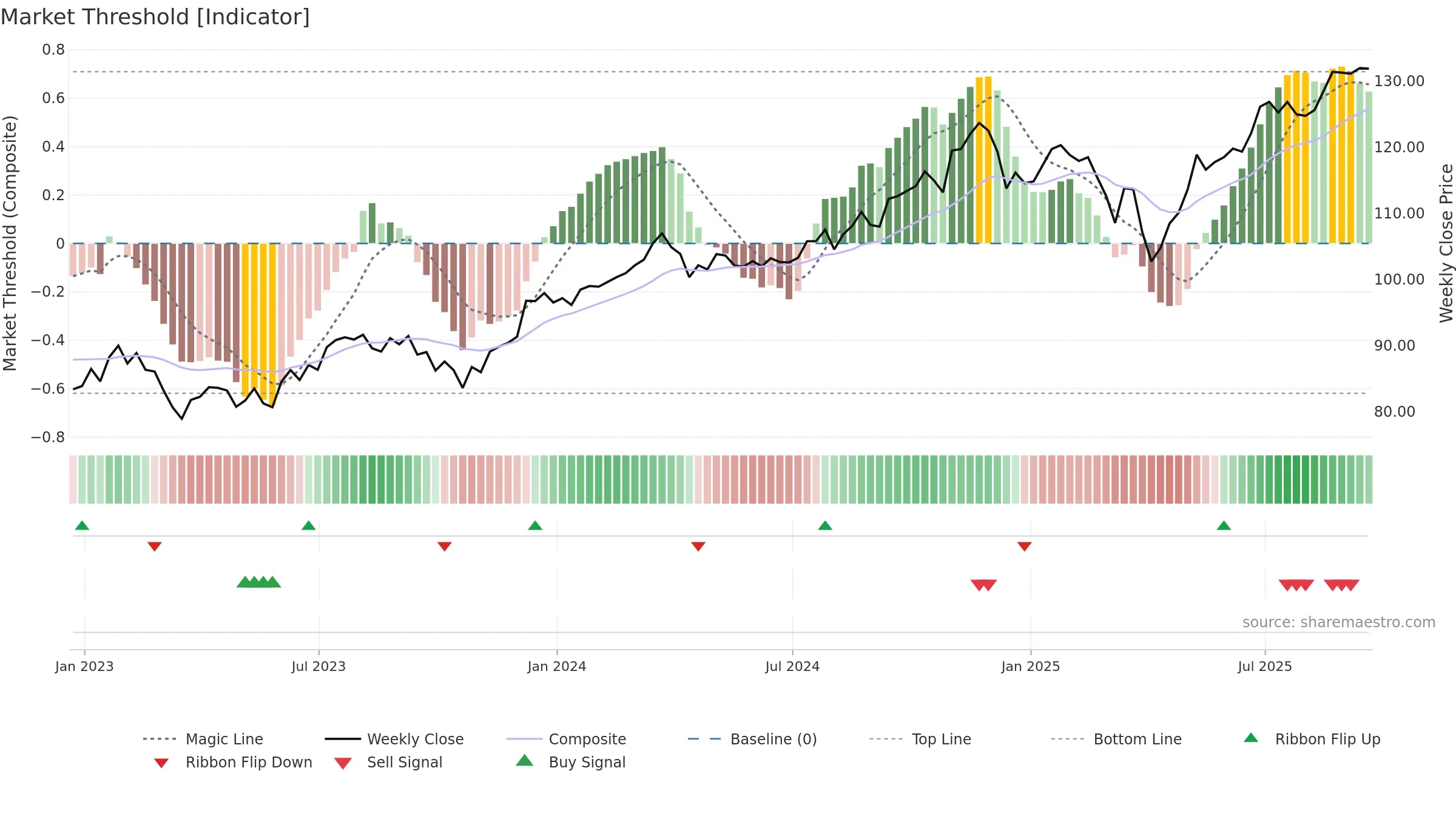The image size is (1456, 819).
Task: Toggle the Bottom Line legend entry
Action: [x=1116, y=739]
